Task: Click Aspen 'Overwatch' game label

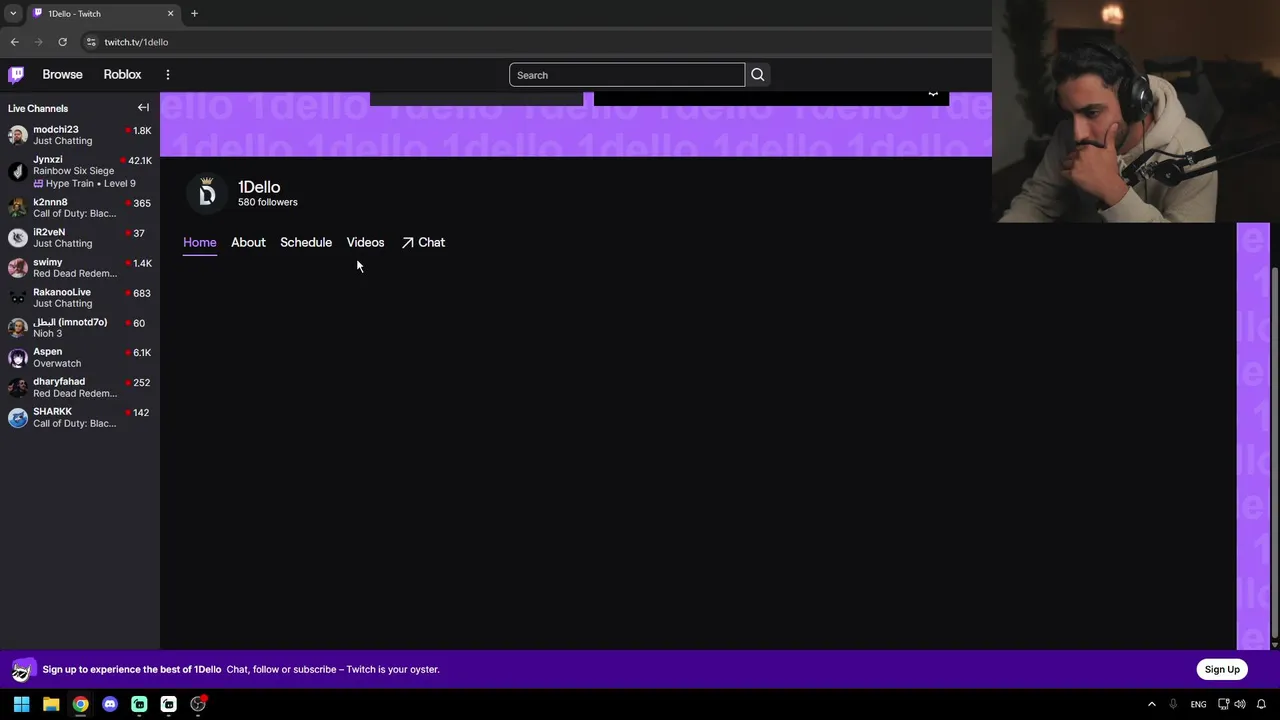Action: [x=57, y=363]
